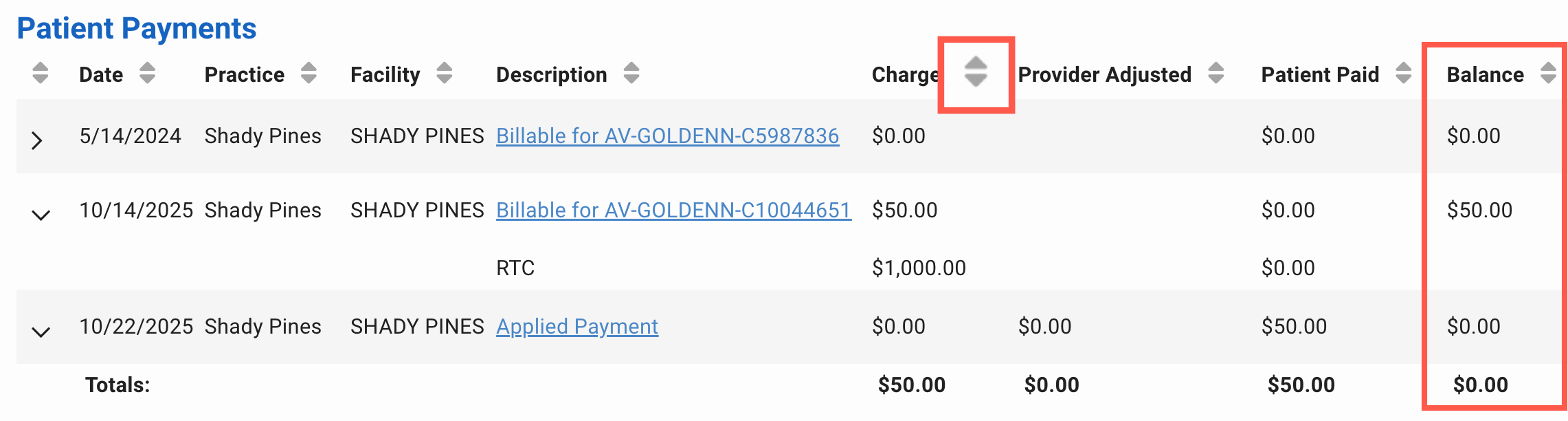1568x421 pixels.
Task: Expand the 5/14/2024 payment row
Action: (38, 140)
